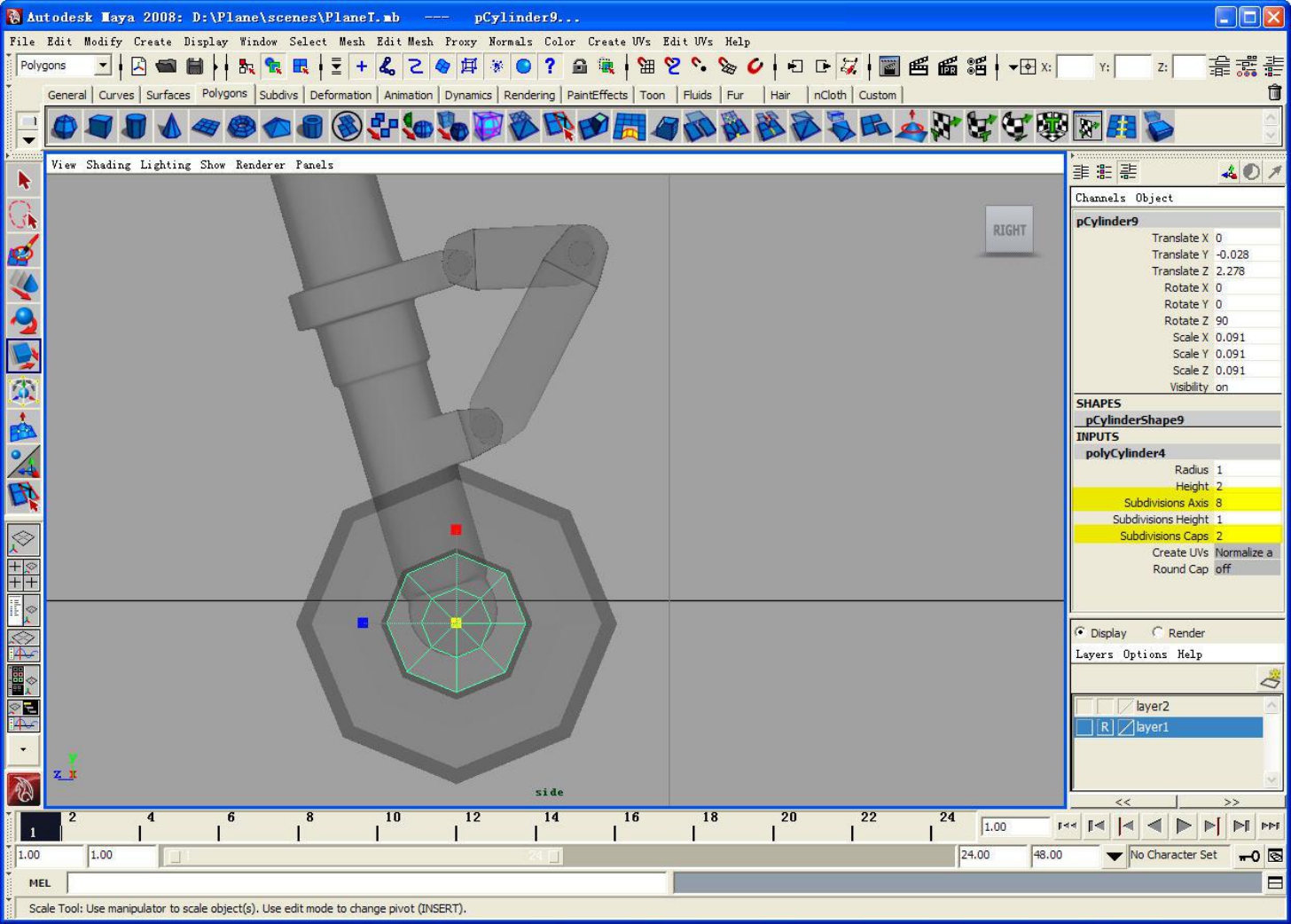Screen dimensions: 1291x924
Task: Select the Display radio button
Action: pyautogui.click(x=1080, y=632)
